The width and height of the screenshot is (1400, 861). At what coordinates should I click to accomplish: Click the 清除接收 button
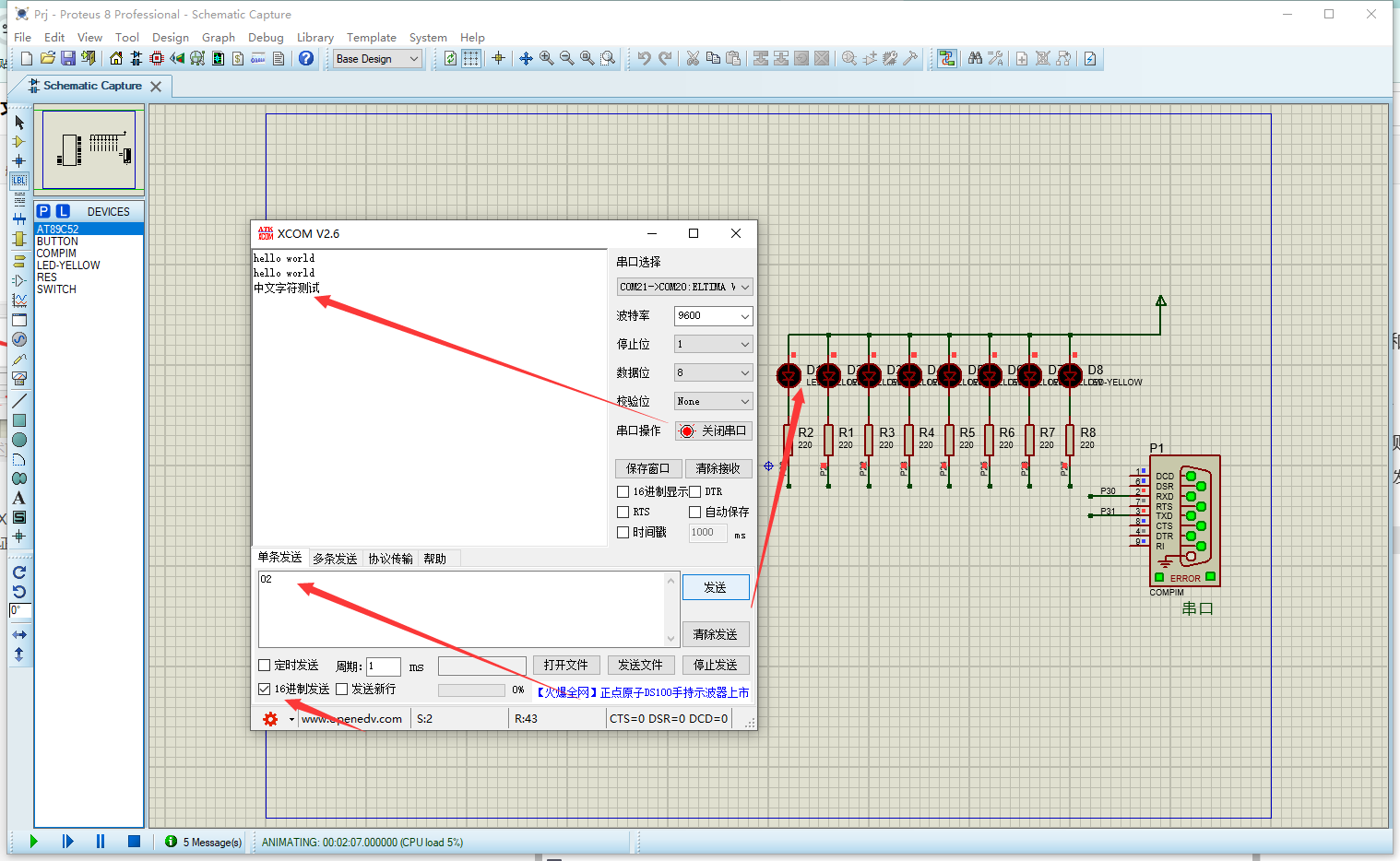(718, 468)
